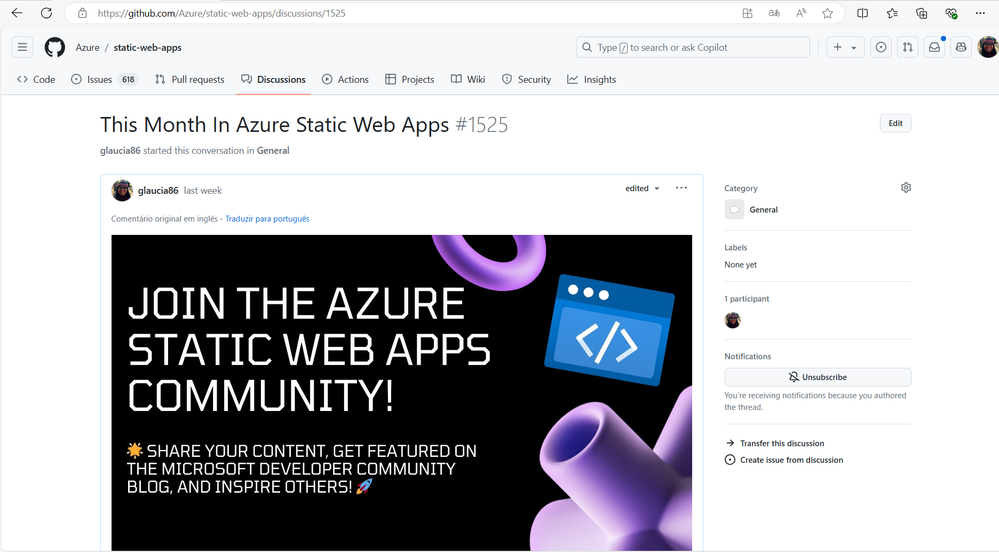Open the notifications inbox icon
This screenshot has width=999, height=552.
[x=935, y=47]
